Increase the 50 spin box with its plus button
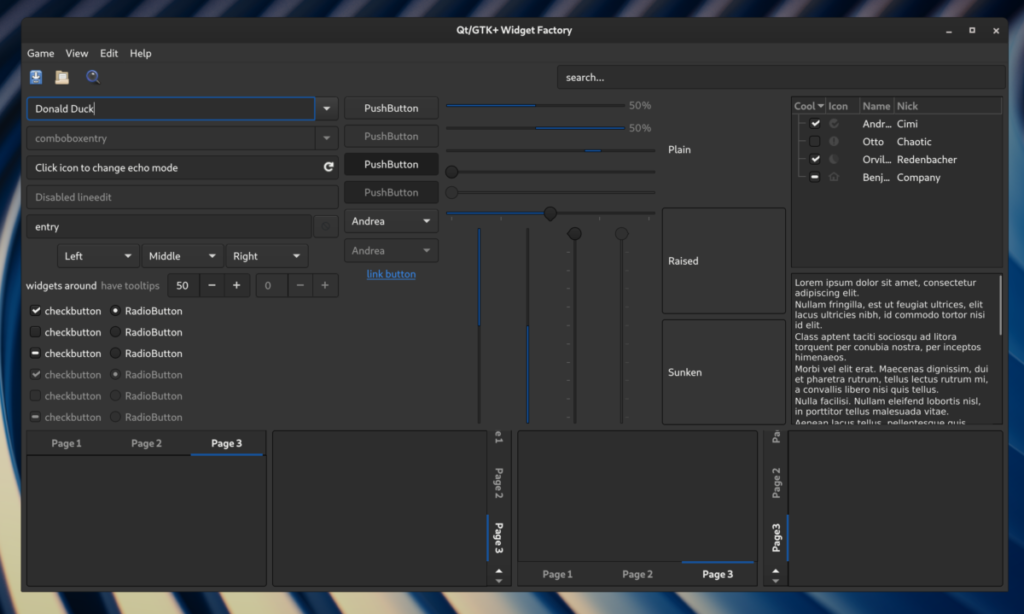Screen dimensions: 1024x614 [236, 285]
